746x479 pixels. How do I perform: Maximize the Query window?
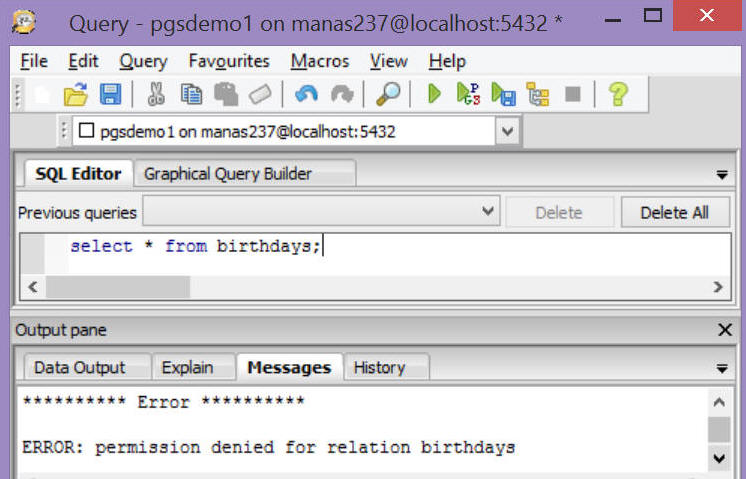click(x=652, y=16)
